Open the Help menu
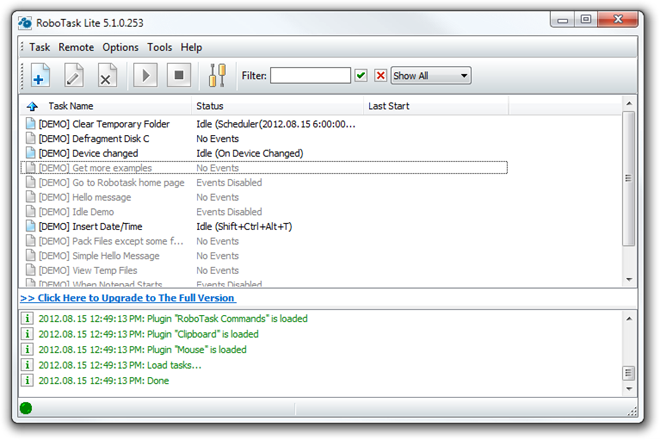660x440 pixels. [x=192, y=47]
